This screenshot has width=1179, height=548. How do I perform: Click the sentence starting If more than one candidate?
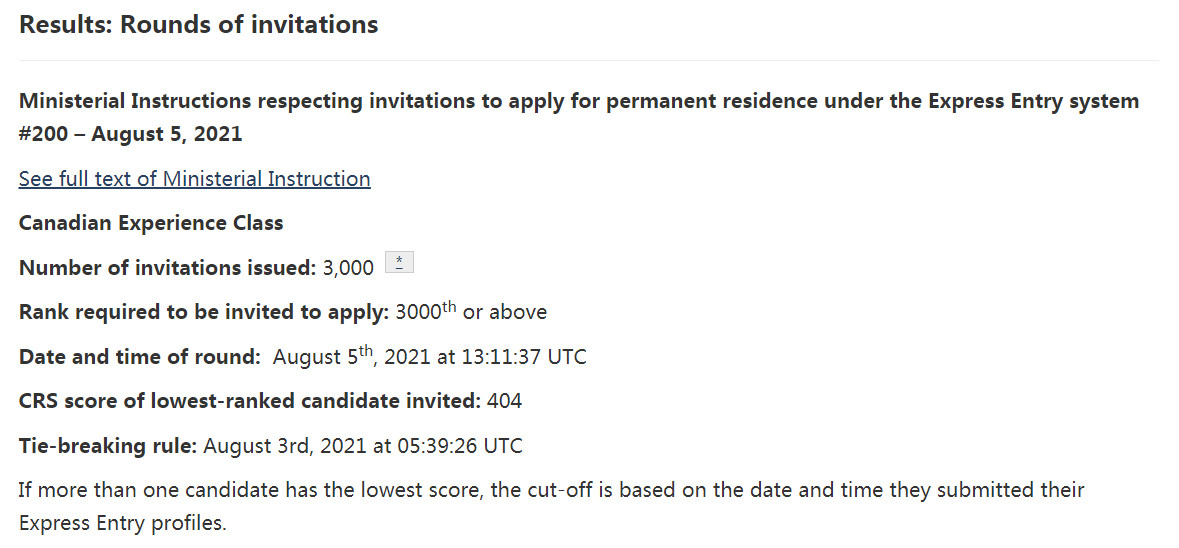[x=551, y=490]
